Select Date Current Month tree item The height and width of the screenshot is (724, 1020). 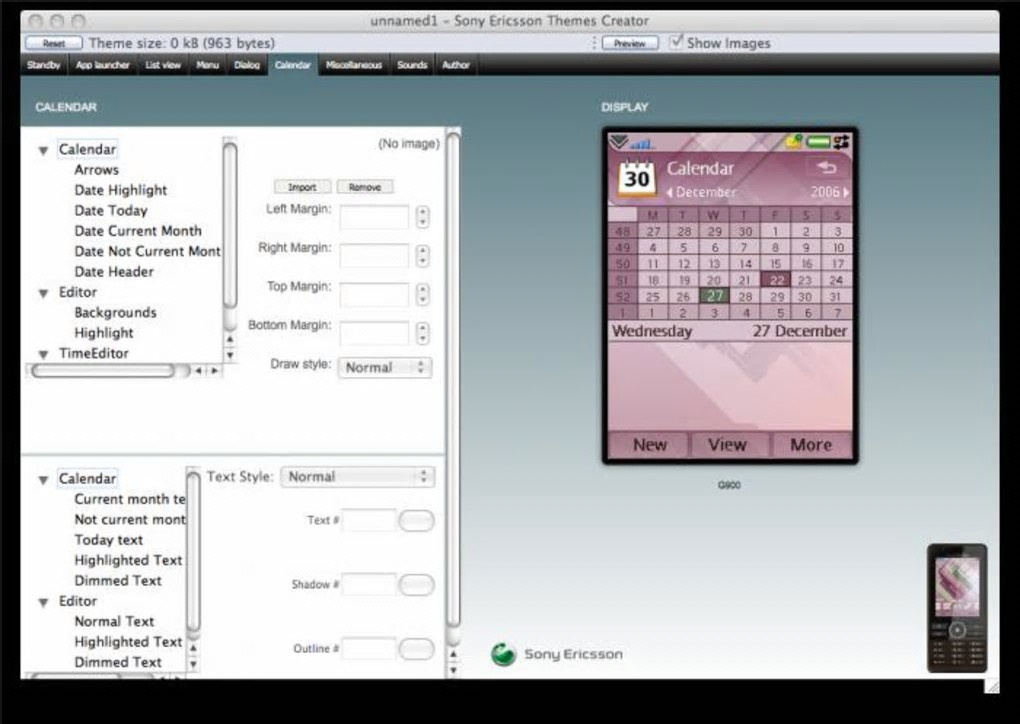(138, 231)
